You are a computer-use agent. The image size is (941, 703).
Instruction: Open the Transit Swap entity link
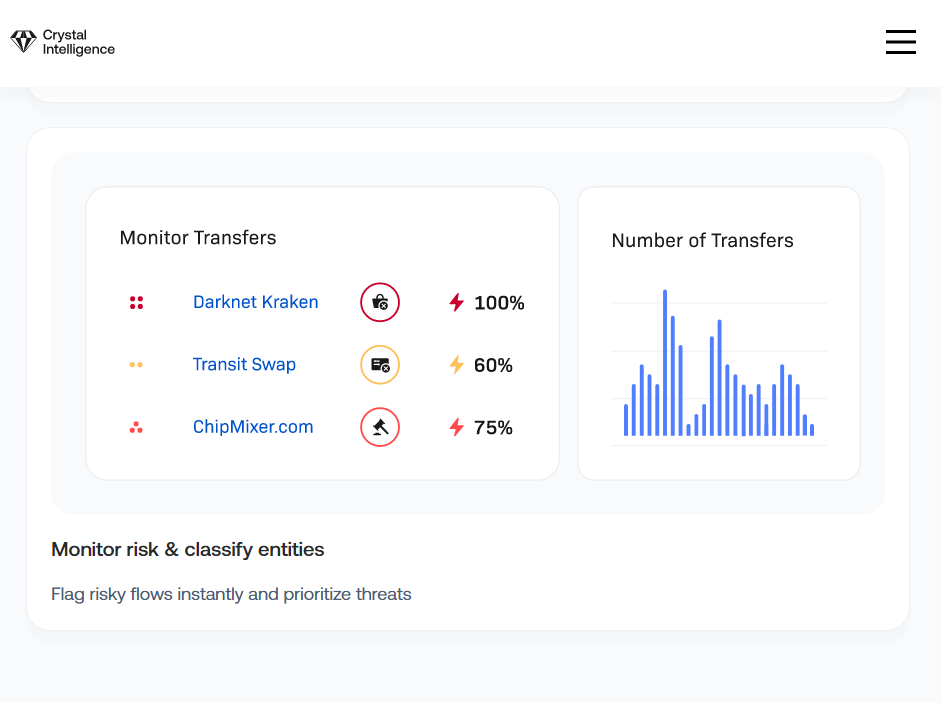[x=244, y=364]
